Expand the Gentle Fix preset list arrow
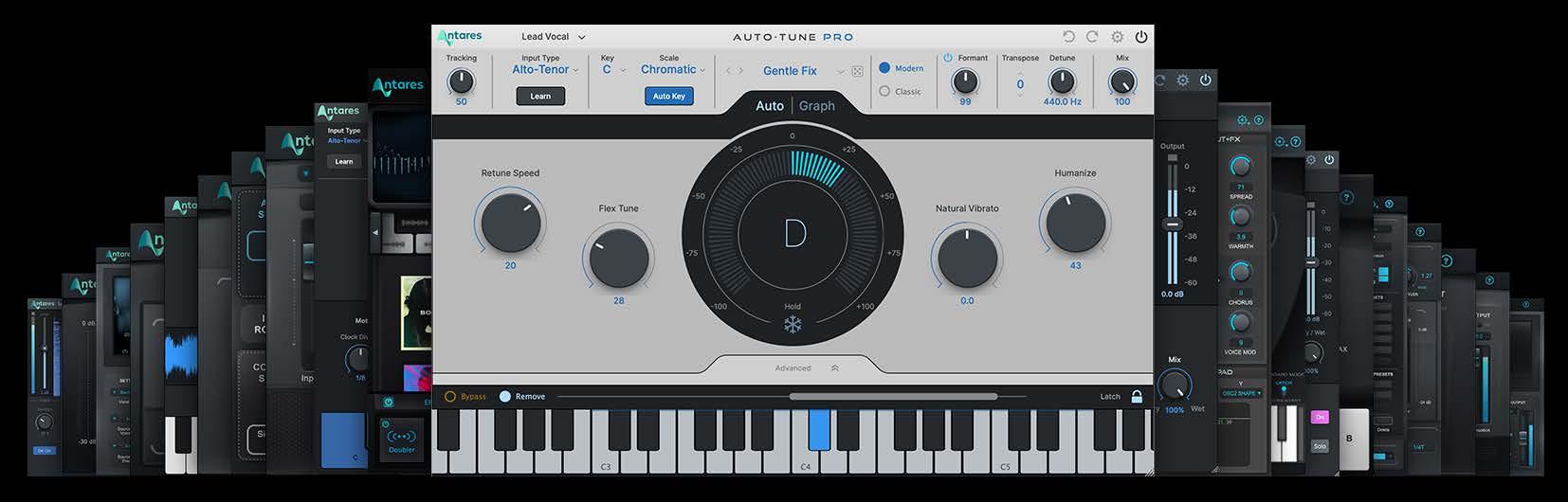Viewport: 1568px width, 502px height. pyautogui.click(x=840, y=71)
